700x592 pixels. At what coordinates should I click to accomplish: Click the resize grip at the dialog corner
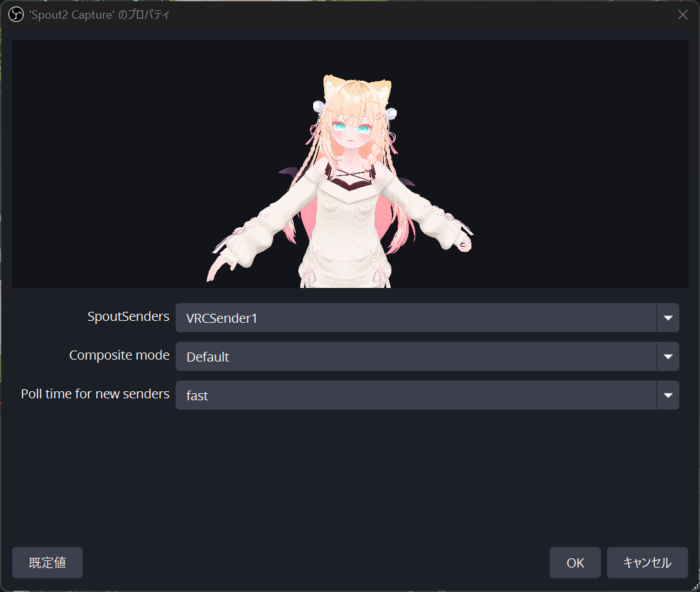[695, 587]
